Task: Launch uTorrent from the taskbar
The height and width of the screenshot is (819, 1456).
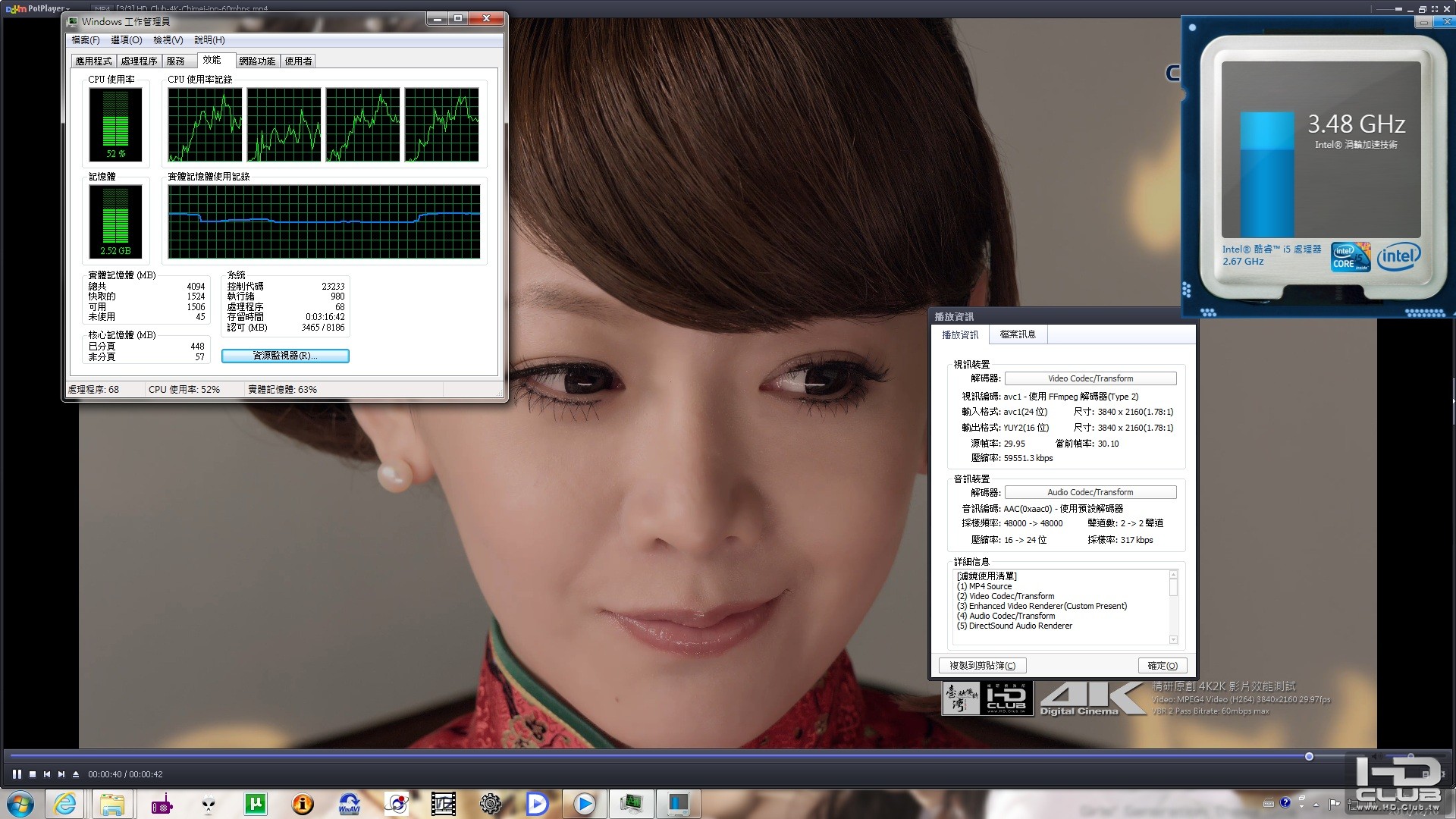Action: [256, 804]
